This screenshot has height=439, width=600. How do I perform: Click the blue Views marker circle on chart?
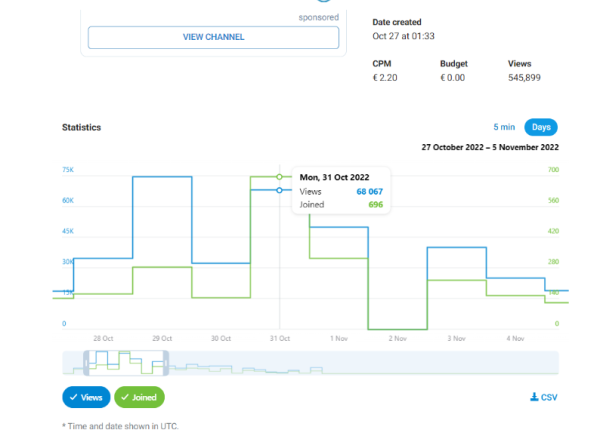[x=279, y=190]
